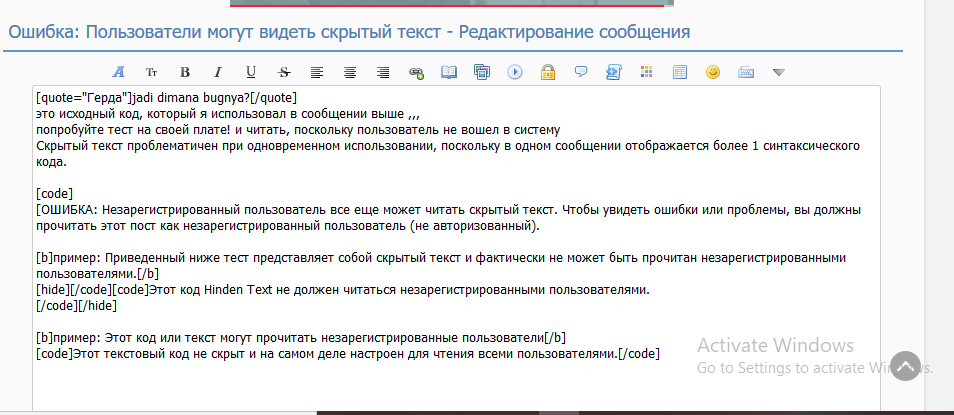Toggle bold formatting
The width and height of the screenshot is (954, 415).
[185, 72]
